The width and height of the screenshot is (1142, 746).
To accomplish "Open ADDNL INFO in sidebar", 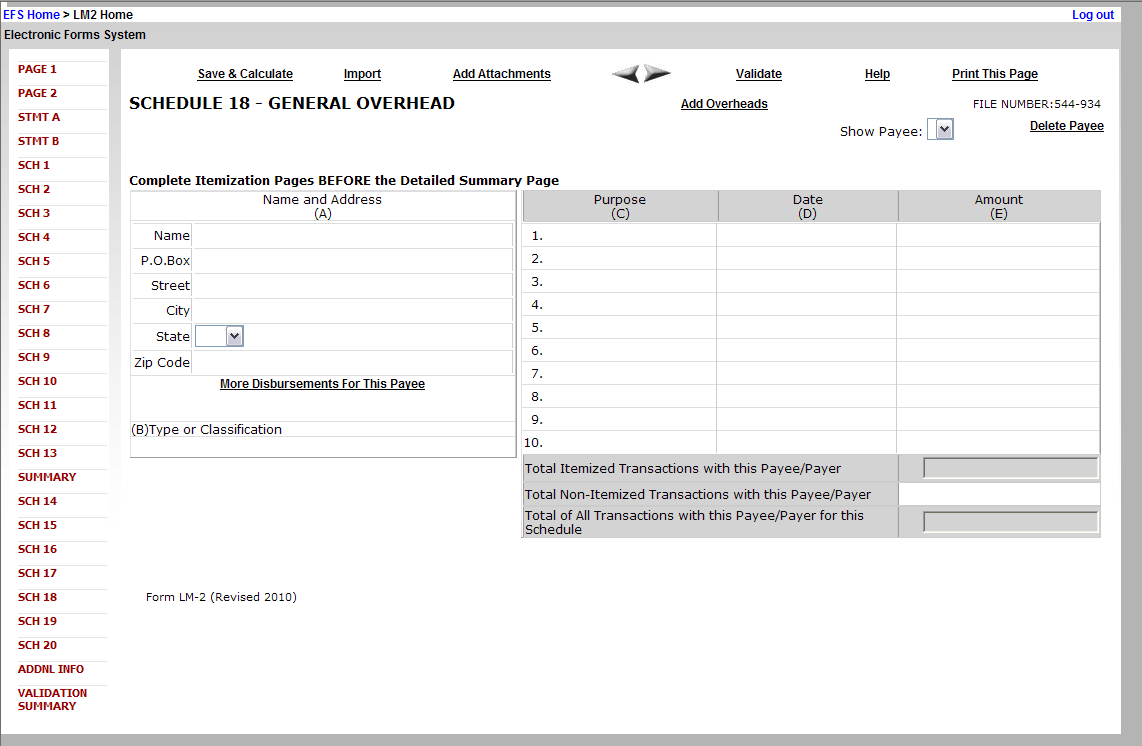I will pos(50,670).
